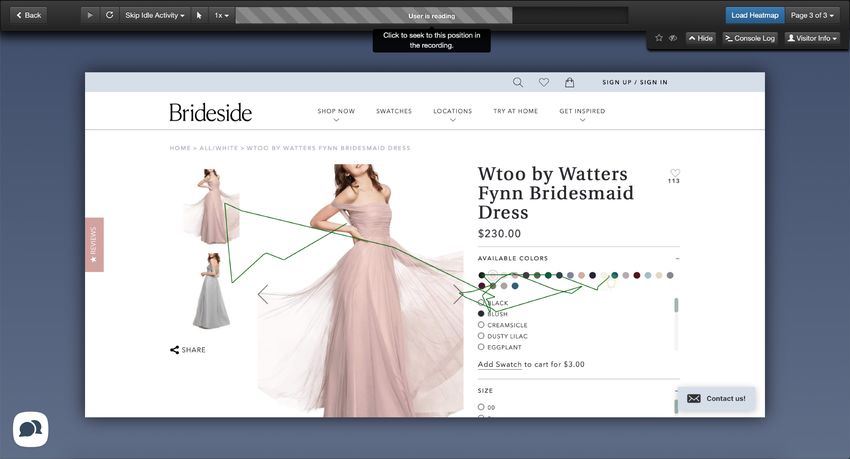
Task: Select the Eggplant color radio
Action: (x=481, y=347)
